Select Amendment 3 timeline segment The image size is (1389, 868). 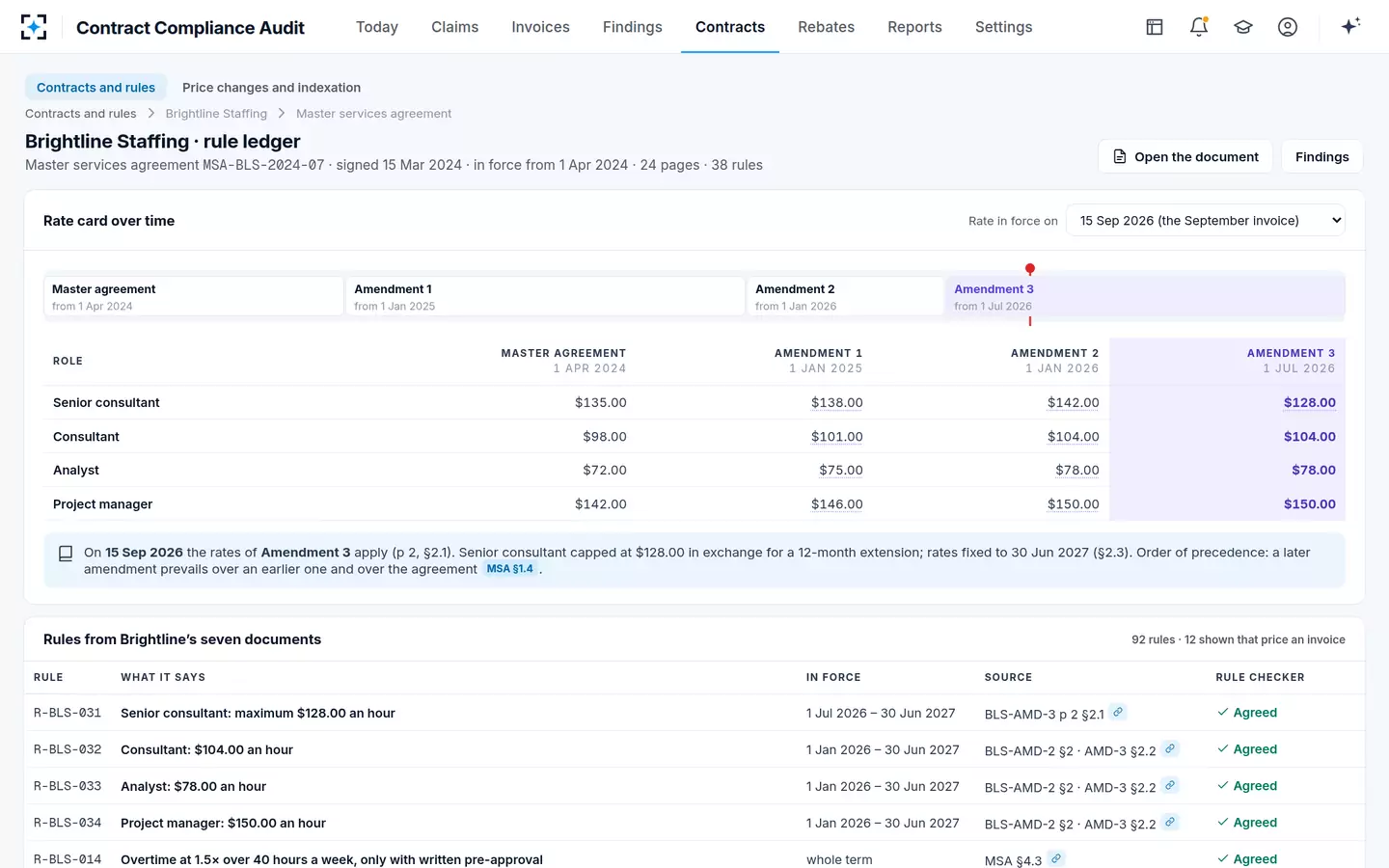pyautogui.click(x=1145, y=297)
